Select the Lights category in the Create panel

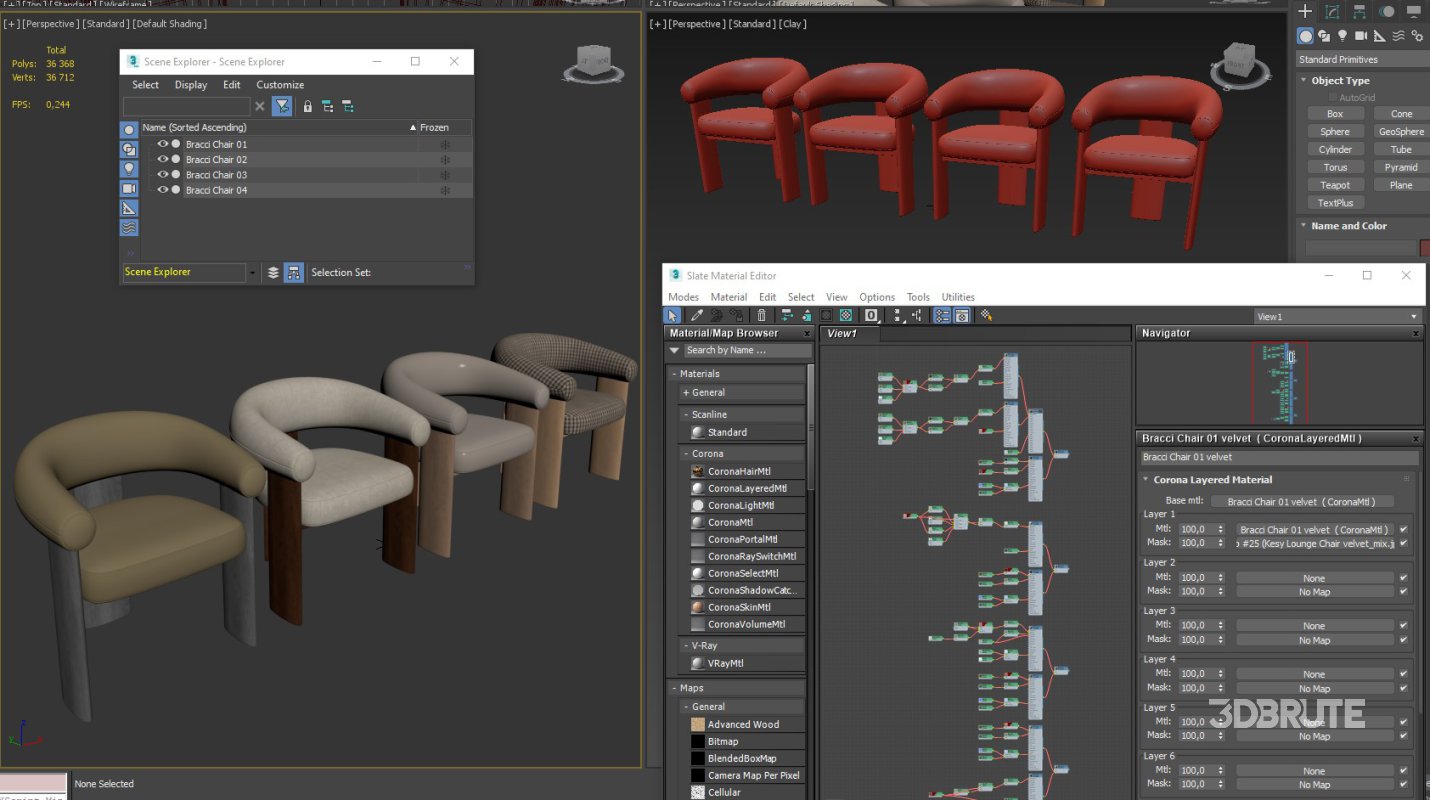[1342, 36]
